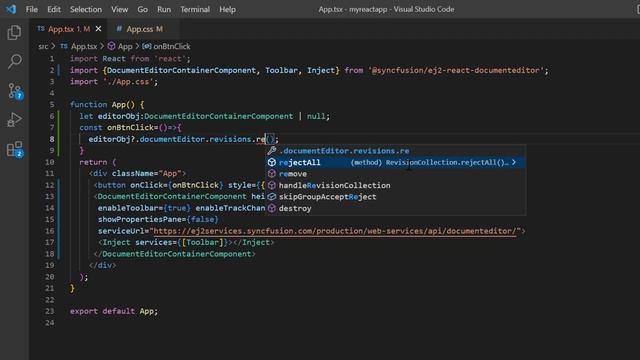The image size is (640, 360).
Task: Click the App function breadcrumb
Action: coord(120,47)
